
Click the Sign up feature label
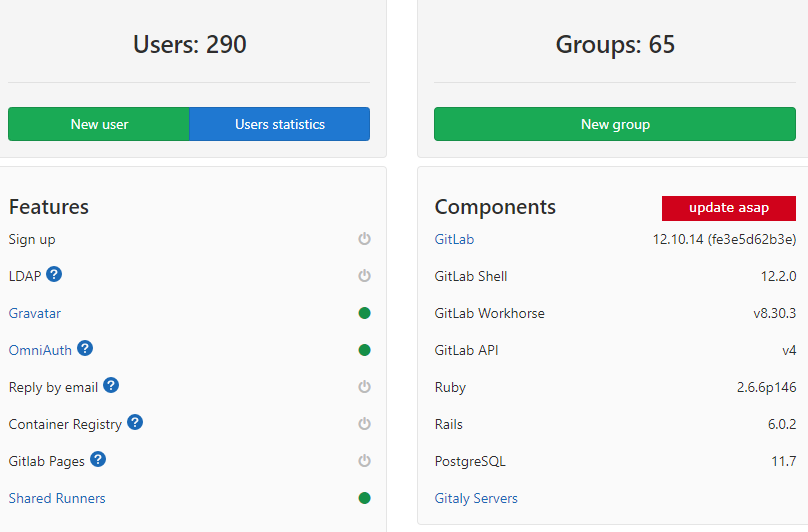[32, 240]
